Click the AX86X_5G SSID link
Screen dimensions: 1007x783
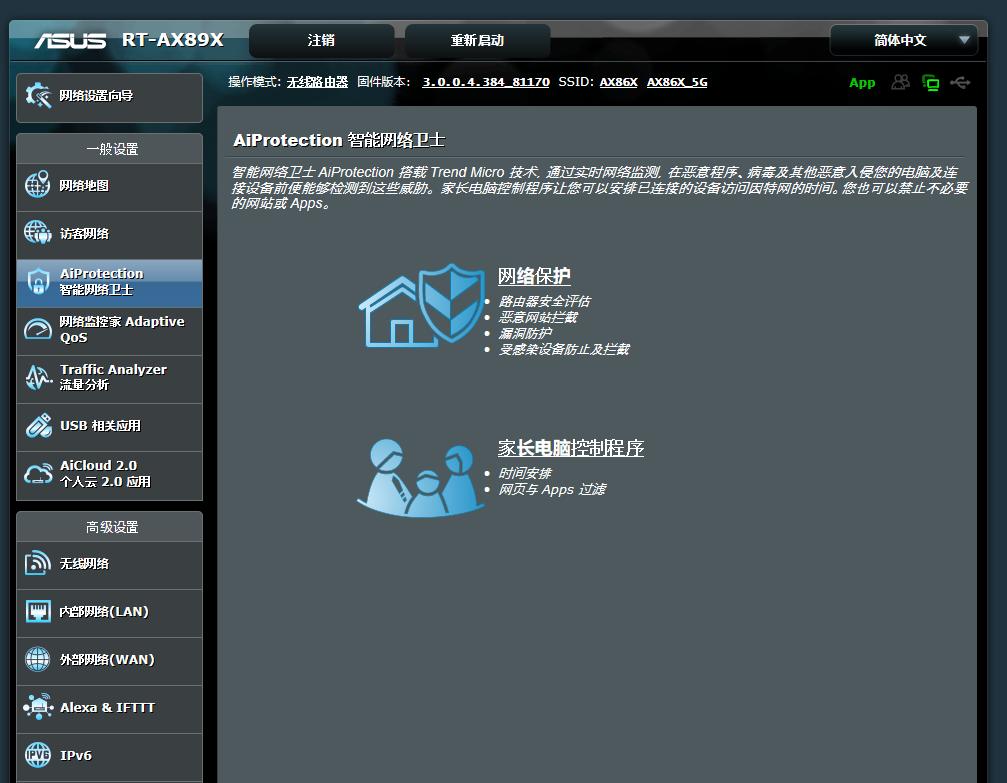pyautogui.click(x=676, y=82)
